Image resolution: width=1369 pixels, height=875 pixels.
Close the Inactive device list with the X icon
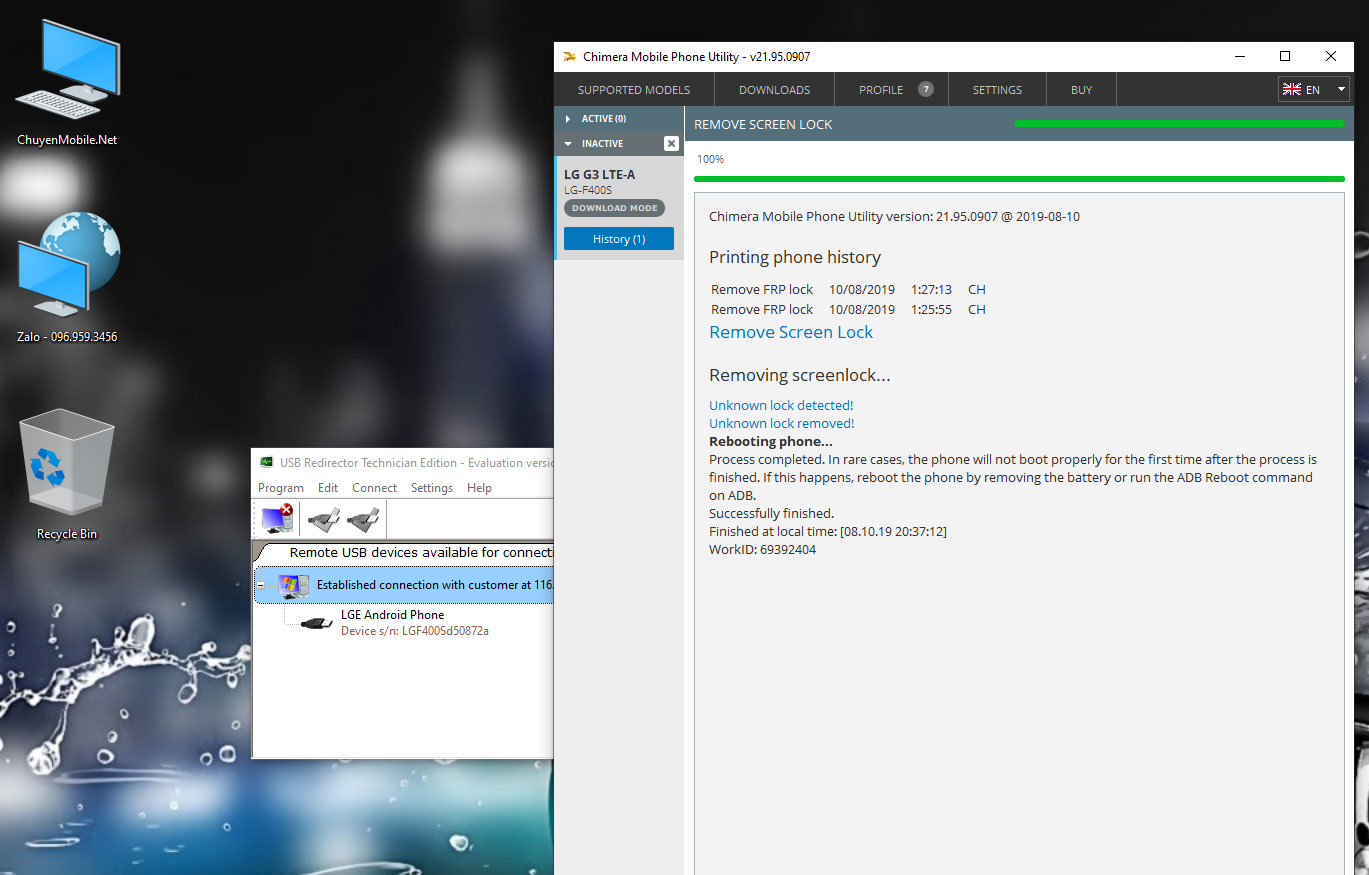click(671, 144)
